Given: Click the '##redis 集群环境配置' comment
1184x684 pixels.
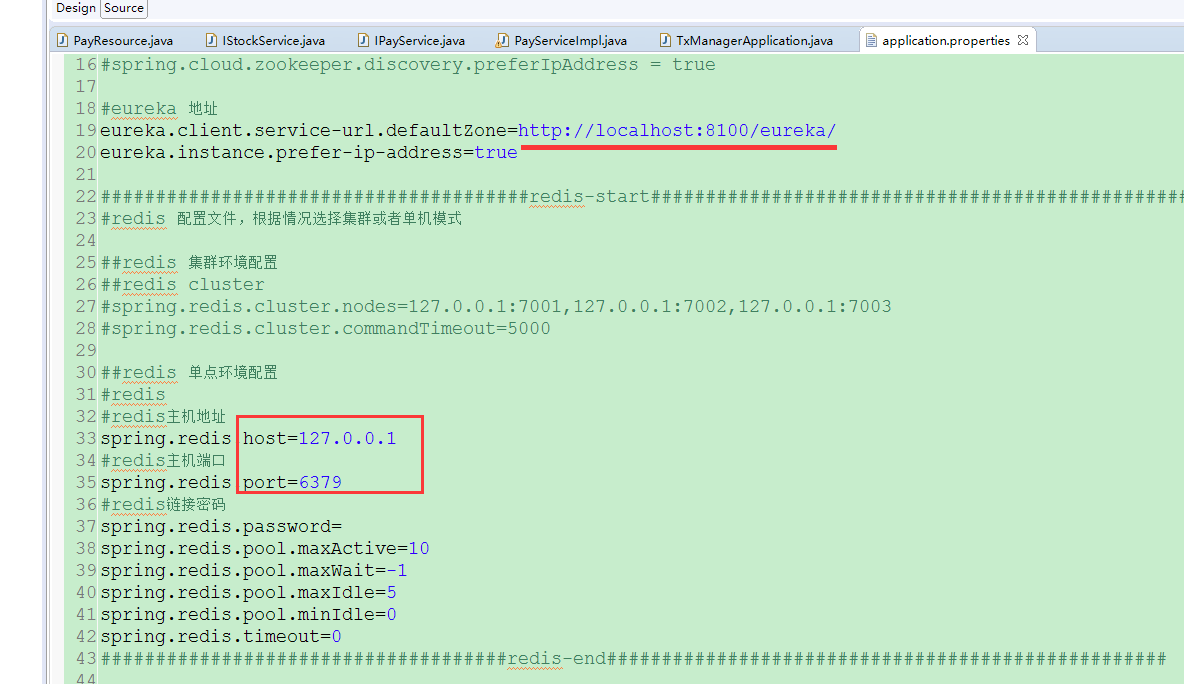Looking at the screenshot, I should click(x=189, y=263).
